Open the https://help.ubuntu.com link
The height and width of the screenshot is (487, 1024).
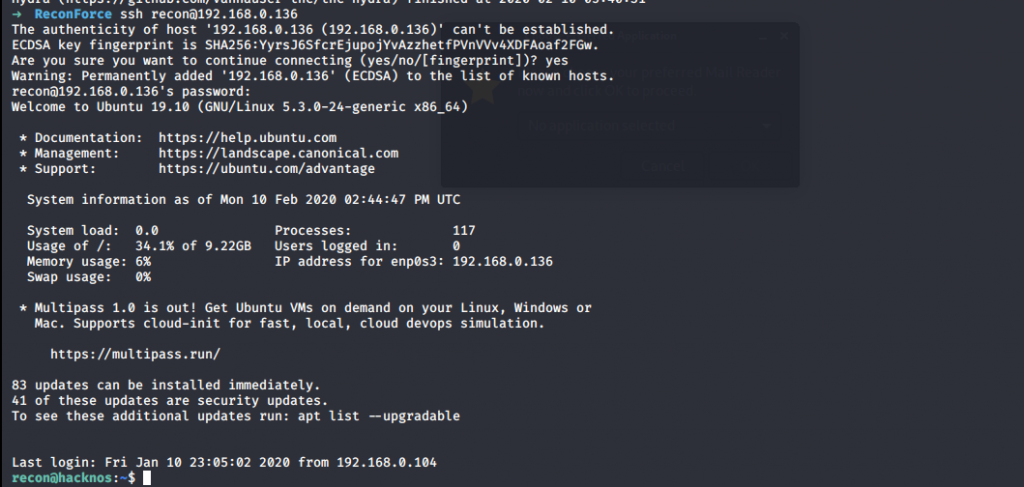(248, 138)
